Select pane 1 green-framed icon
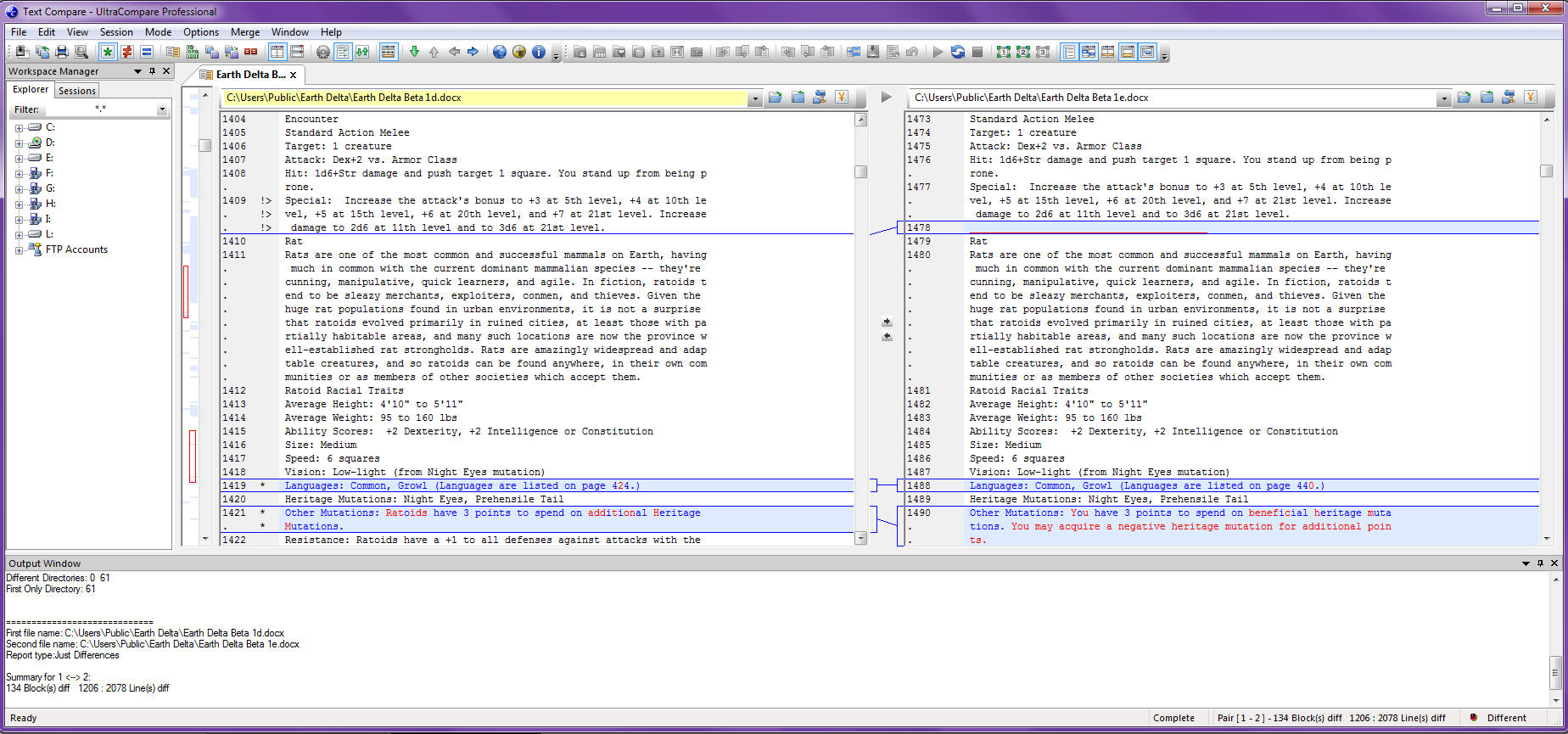The image size is (1568, 734). 1003,53
